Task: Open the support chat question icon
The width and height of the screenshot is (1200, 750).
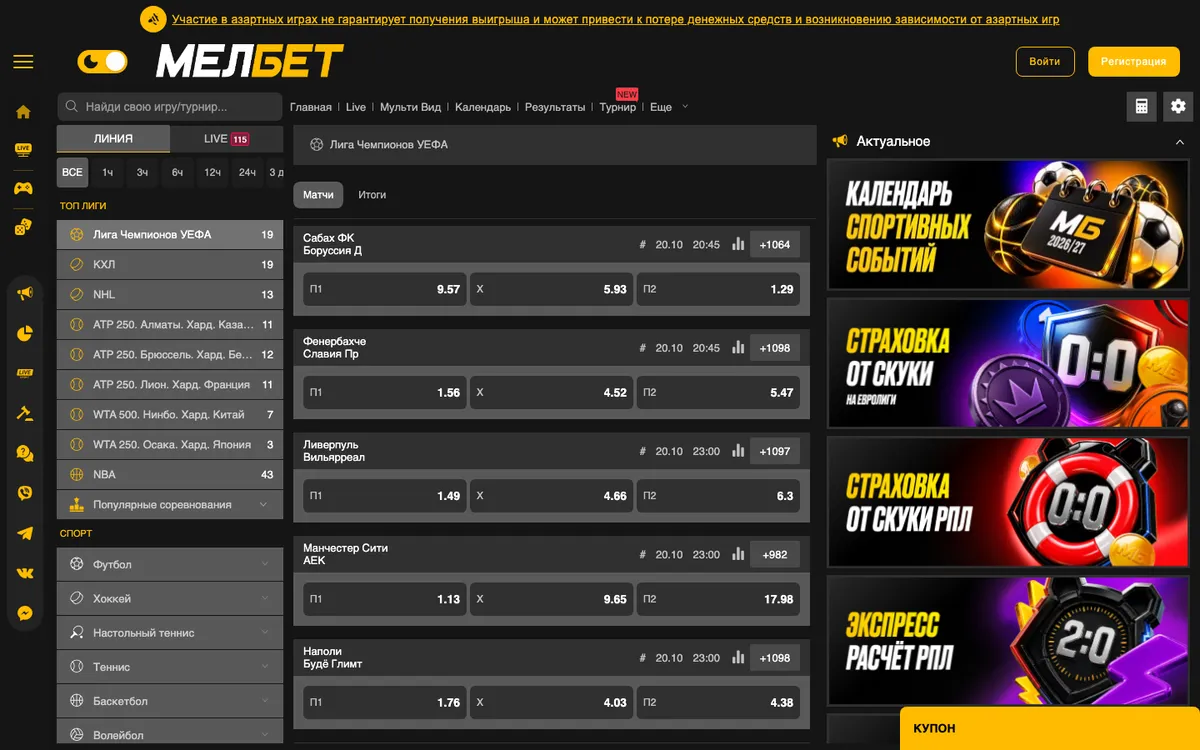Action: tap(25, 453)
